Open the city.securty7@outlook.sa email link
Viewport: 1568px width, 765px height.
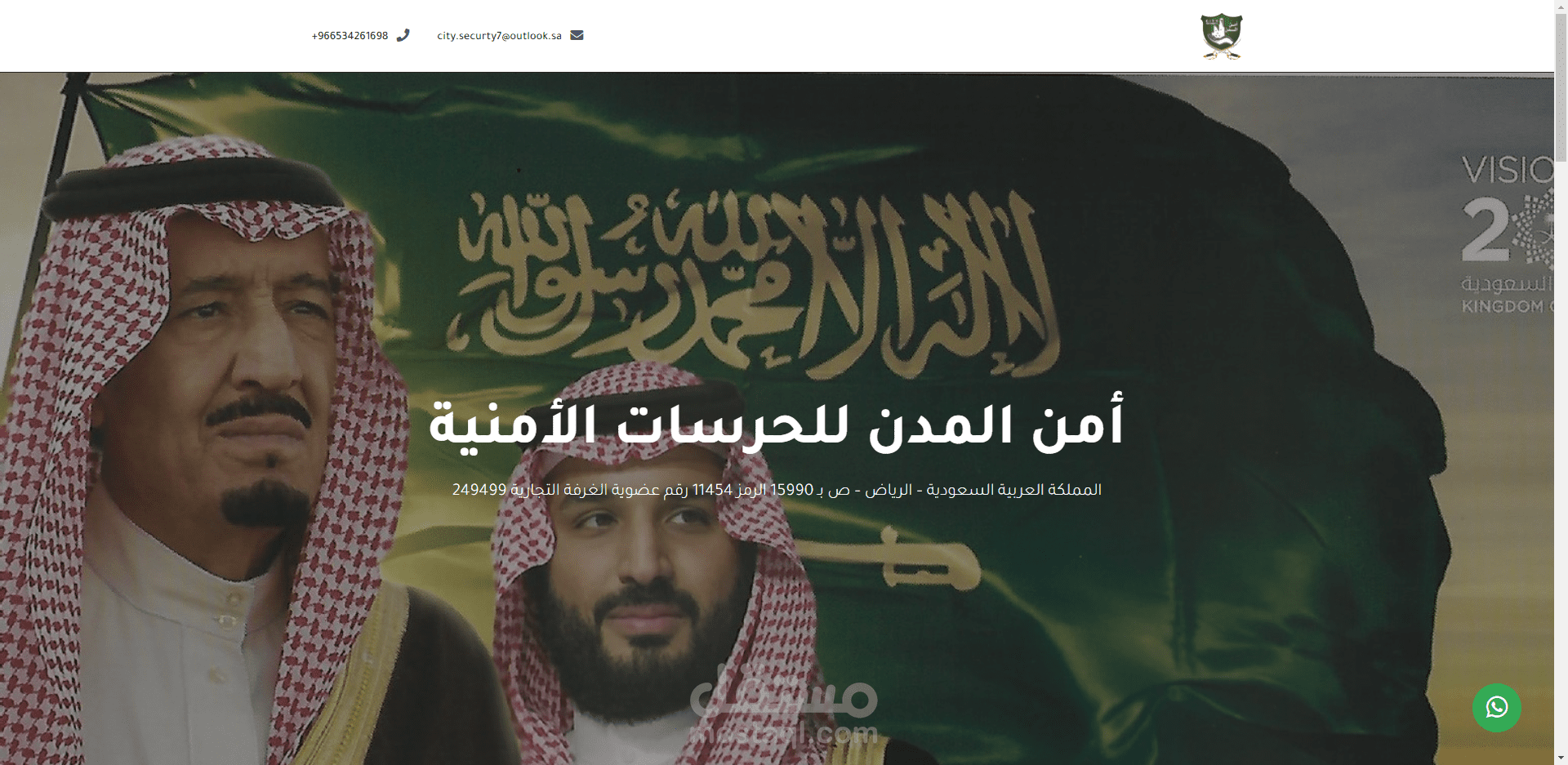tap(499, 36)
